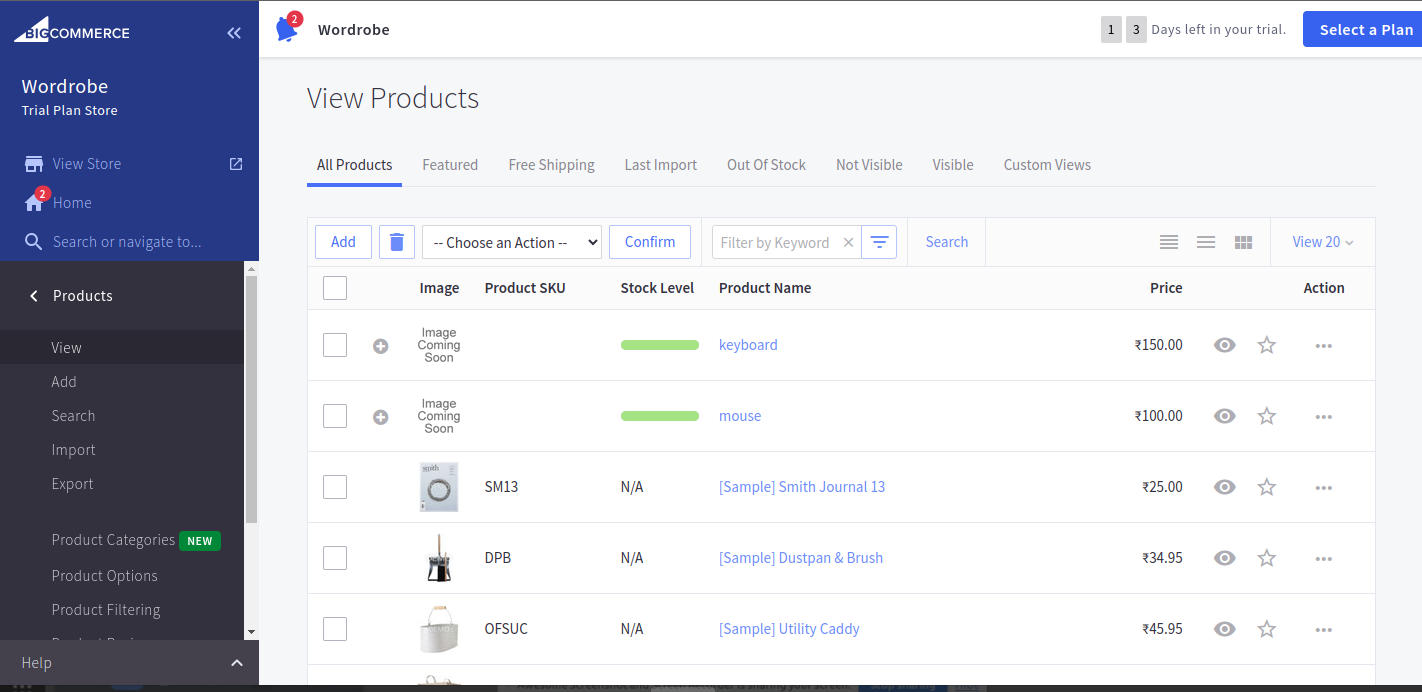Switch to expanded list view icon

[1169, 242]
